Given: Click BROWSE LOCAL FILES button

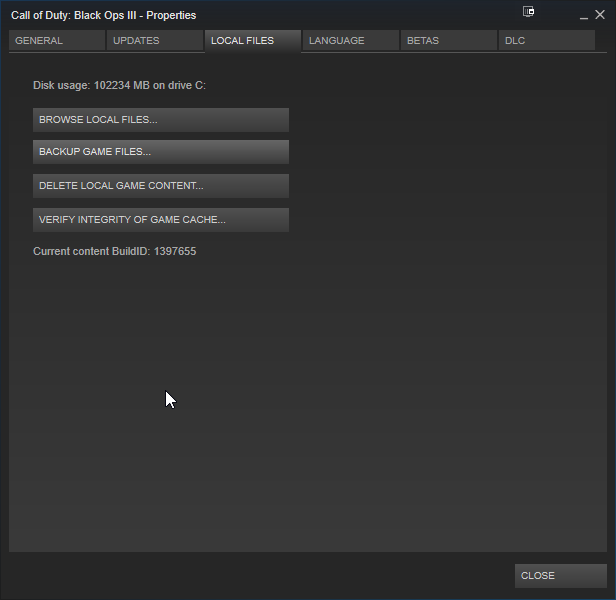Looking at the screenshot, I should click(160, 120).
